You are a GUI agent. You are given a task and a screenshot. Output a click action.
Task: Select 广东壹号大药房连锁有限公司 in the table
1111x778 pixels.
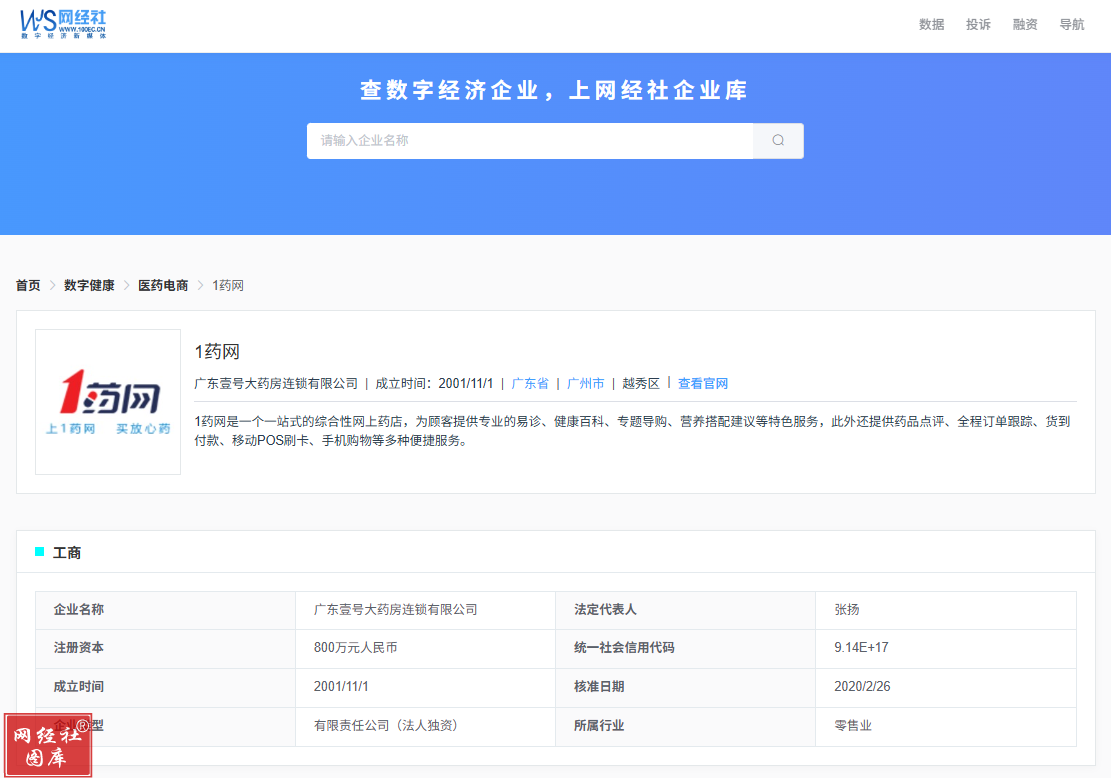[425, 610]
